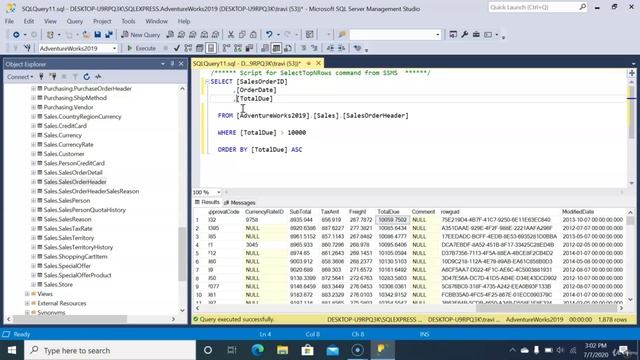Click the Undo arrow icon

[269, 35]
